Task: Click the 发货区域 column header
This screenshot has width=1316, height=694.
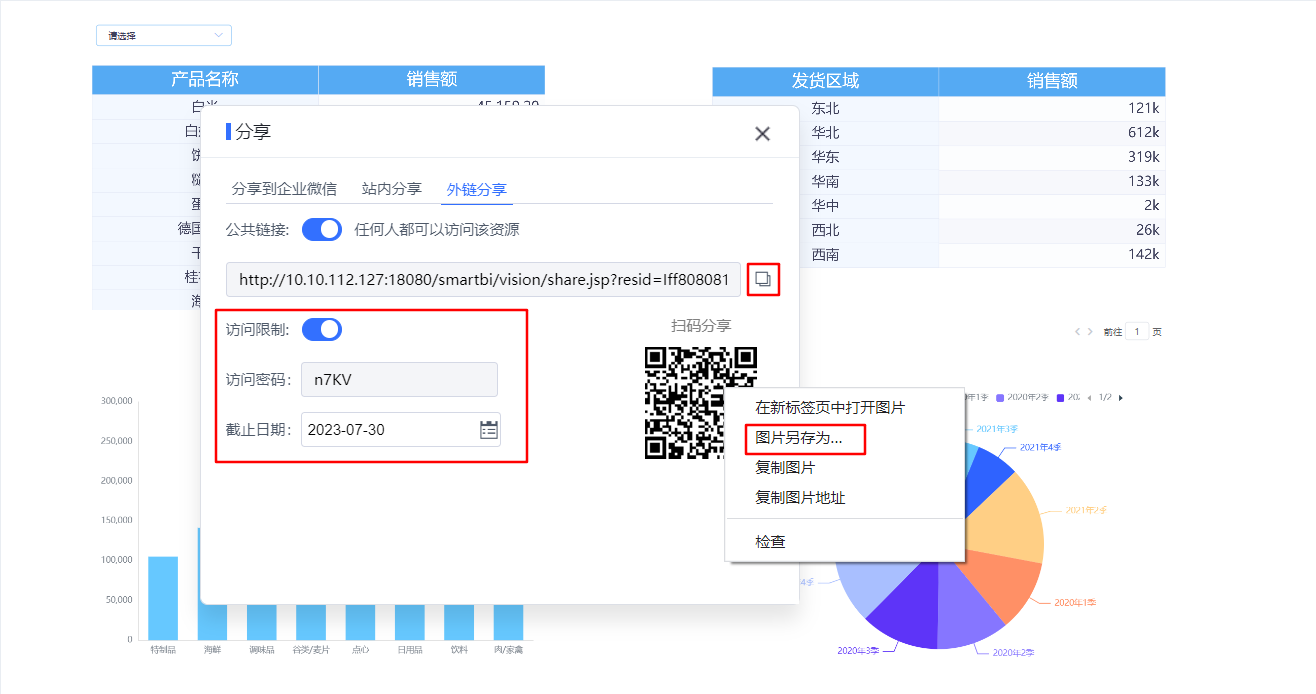Action: tap(826, 82)
